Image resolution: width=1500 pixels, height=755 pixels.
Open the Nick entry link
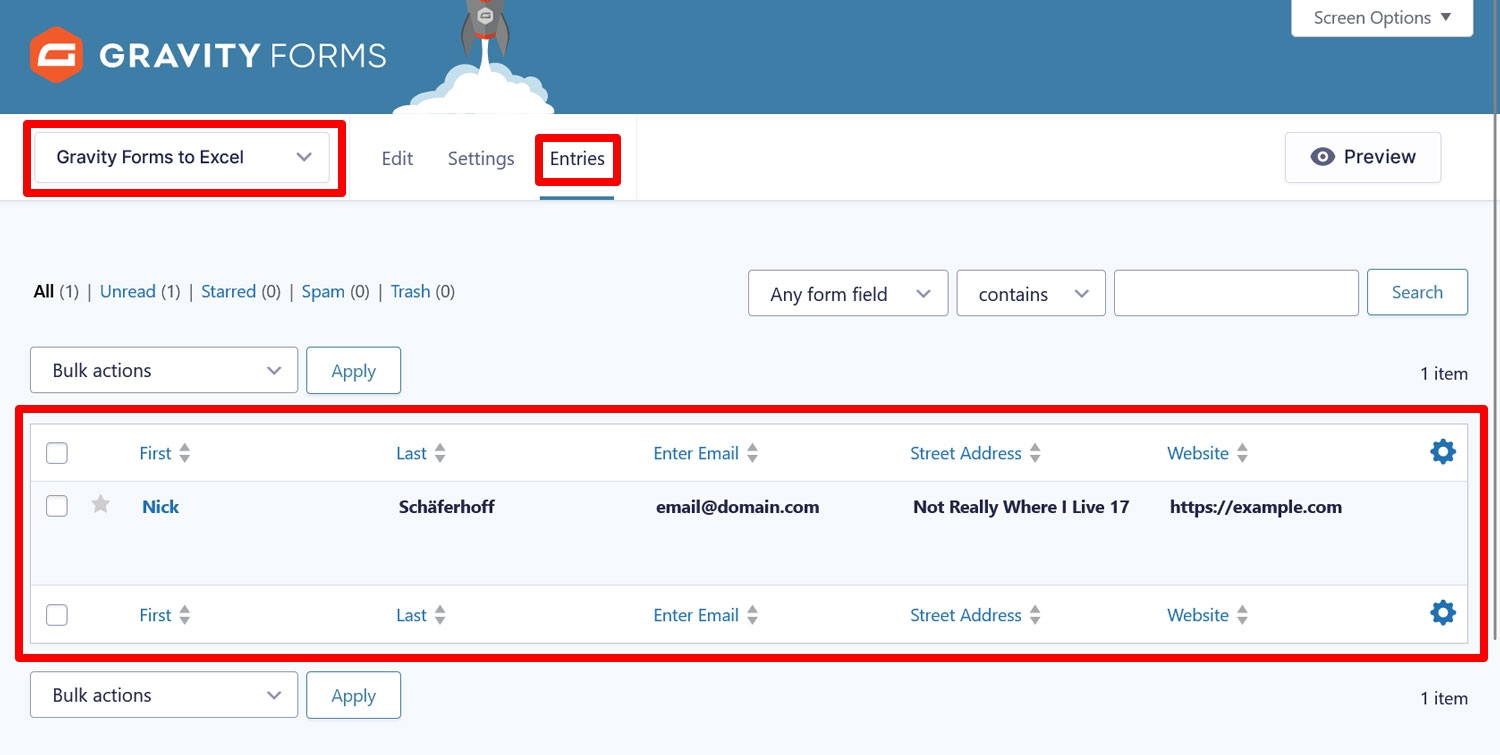tap(160, 506)
